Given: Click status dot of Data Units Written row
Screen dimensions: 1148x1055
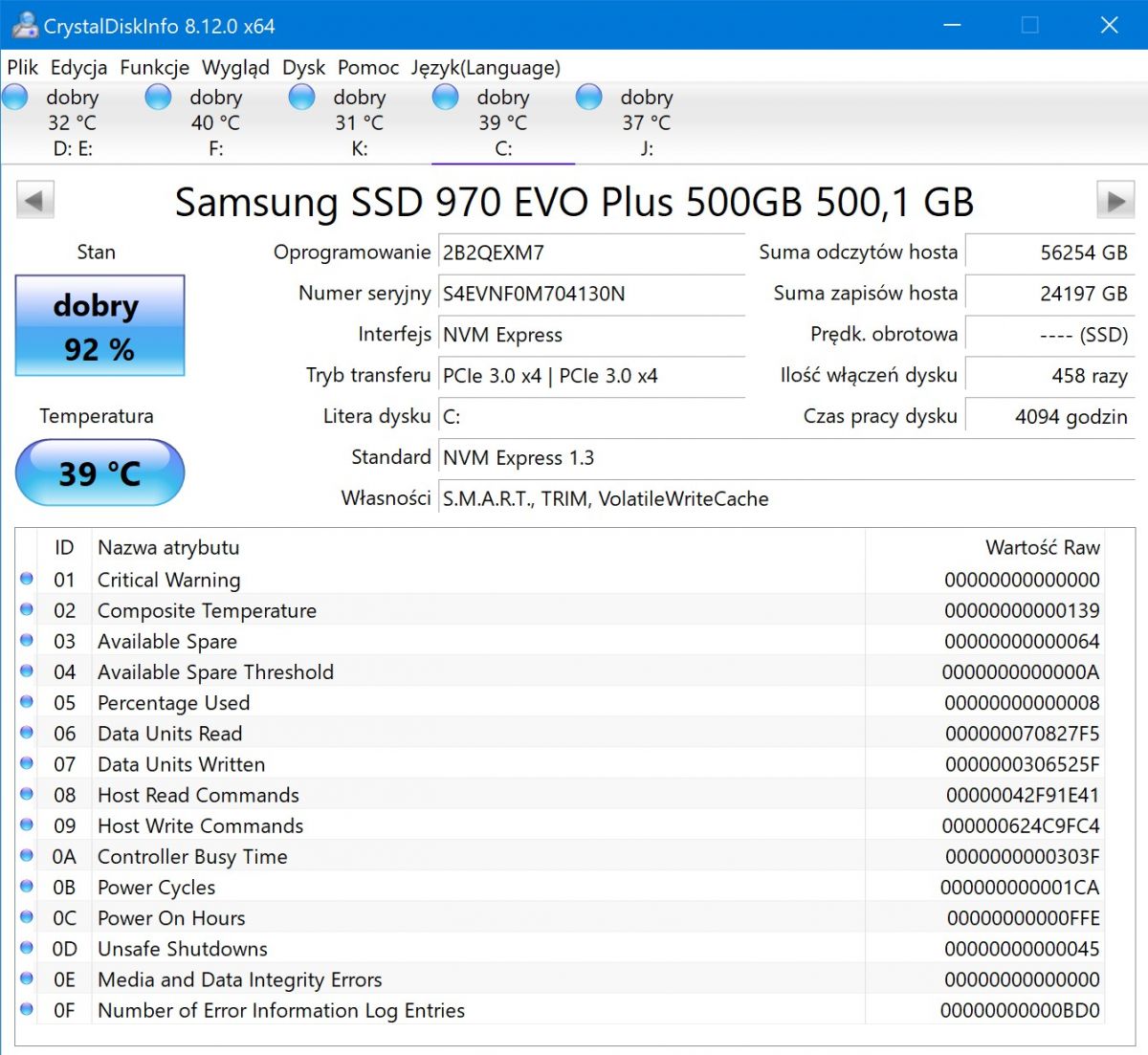Looking at the screenshot, I should click(x=27, y=763).
